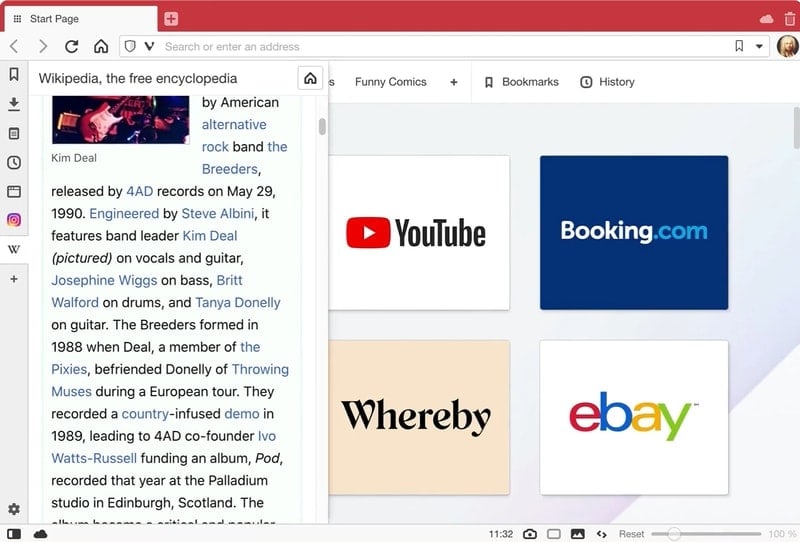Open the Window panel in the sidebar

(14, 191)
